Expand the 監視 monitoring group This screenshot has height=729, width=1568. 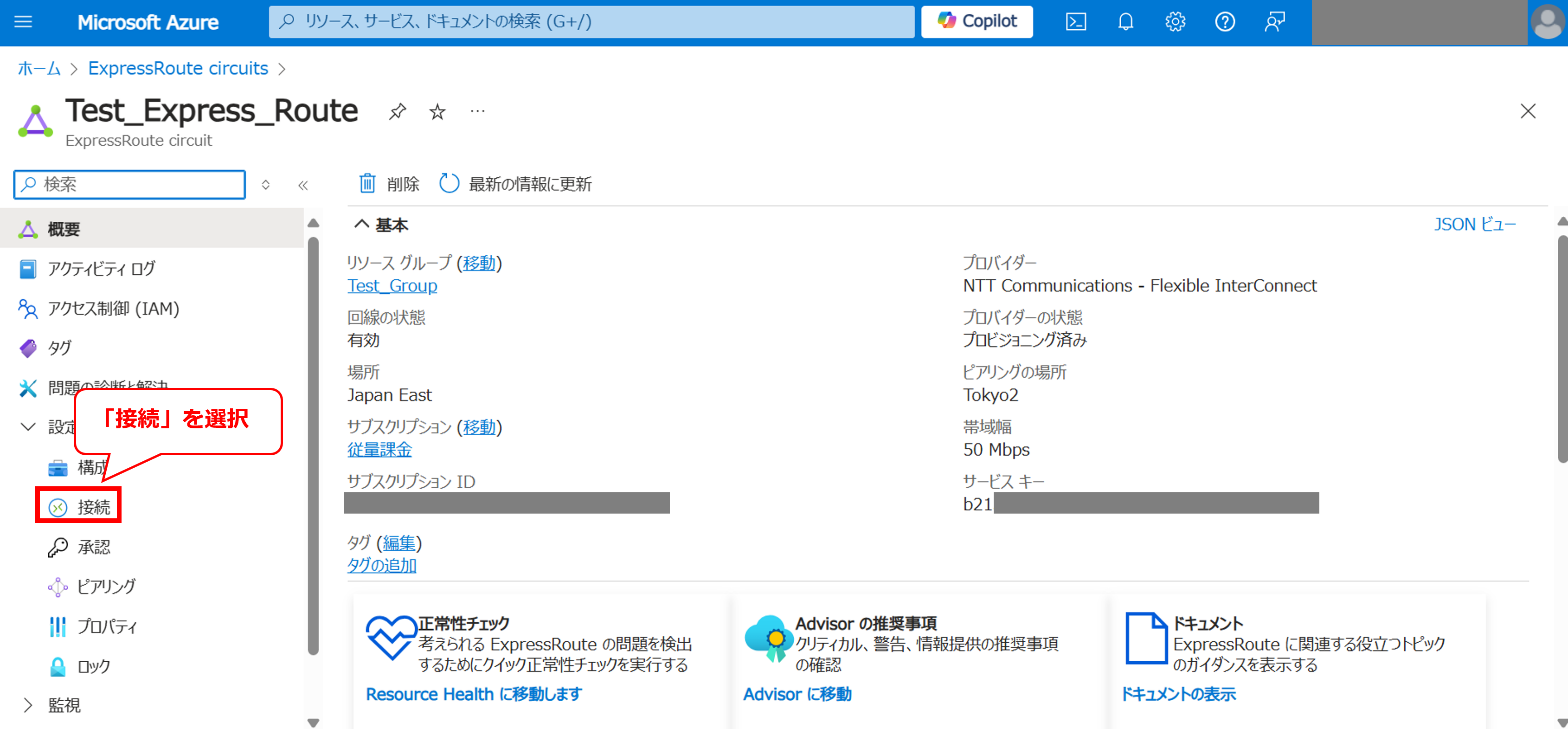(28, 705)
